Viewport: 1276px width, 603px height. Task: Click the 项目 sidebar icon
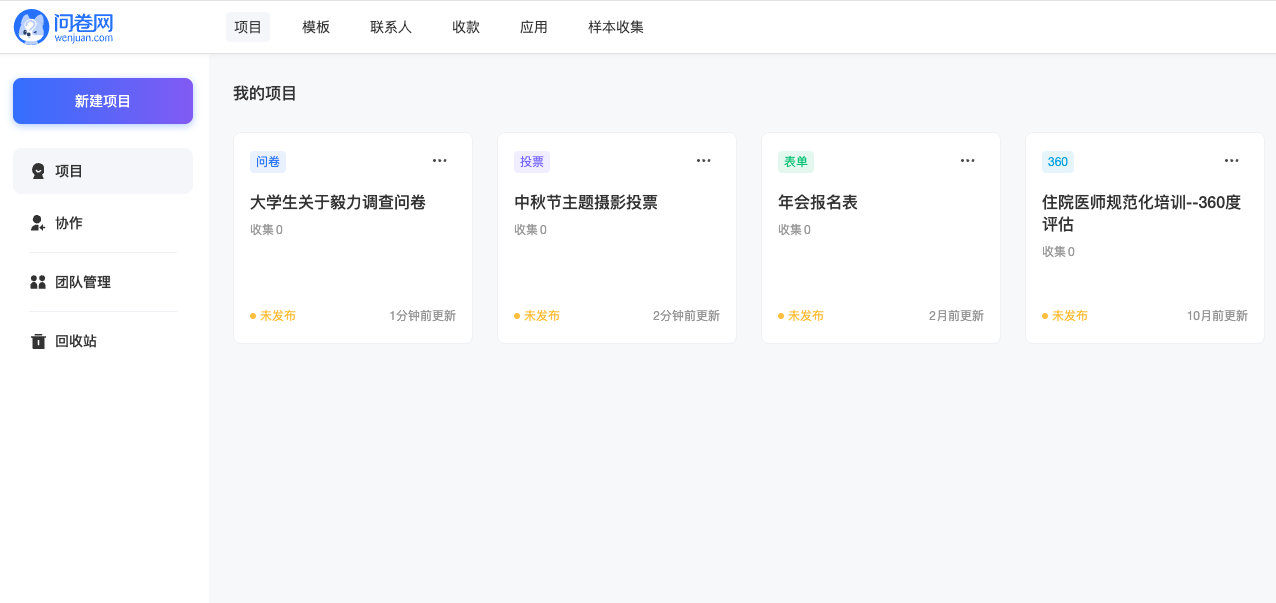click(x=38, y=171)
